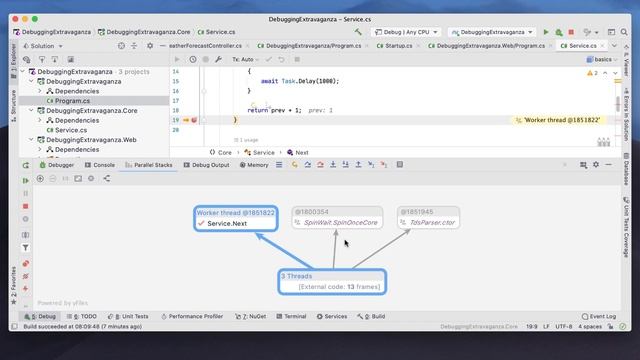
Task: Show hidden editor tabs with the tab chevron
Action: point(614,46)
